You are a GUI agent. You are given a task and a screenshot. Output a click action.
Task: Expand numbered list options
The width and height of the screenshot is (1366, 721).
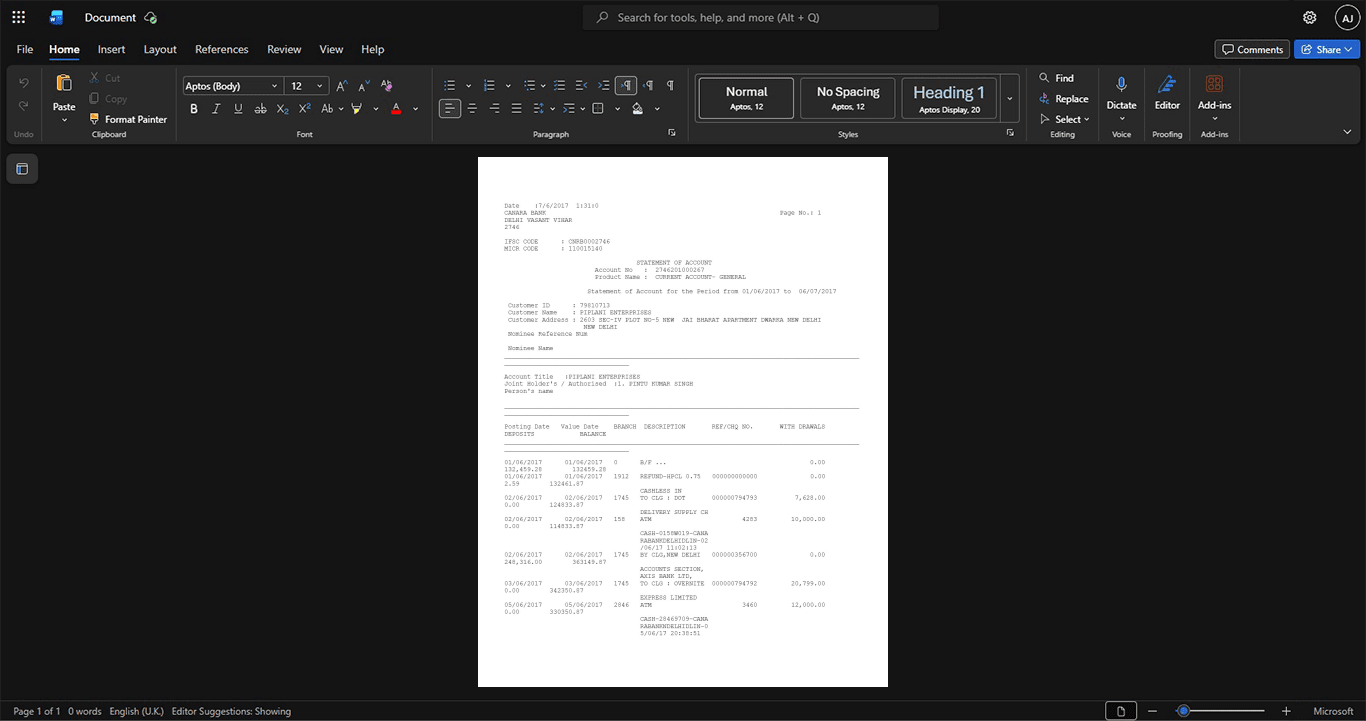point(508,86)
